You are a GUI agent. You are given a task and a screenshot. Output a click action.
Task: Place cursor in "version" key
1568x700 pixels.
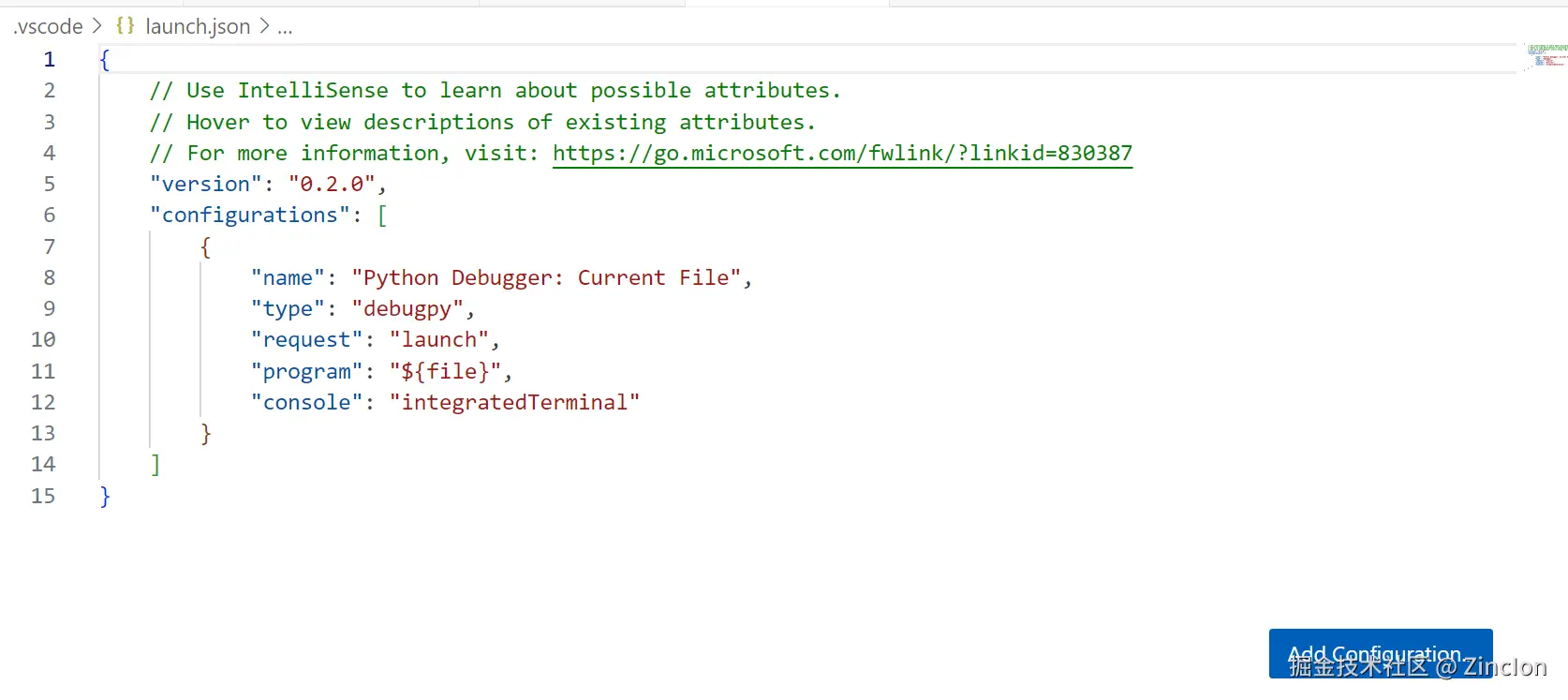point(206,184)
